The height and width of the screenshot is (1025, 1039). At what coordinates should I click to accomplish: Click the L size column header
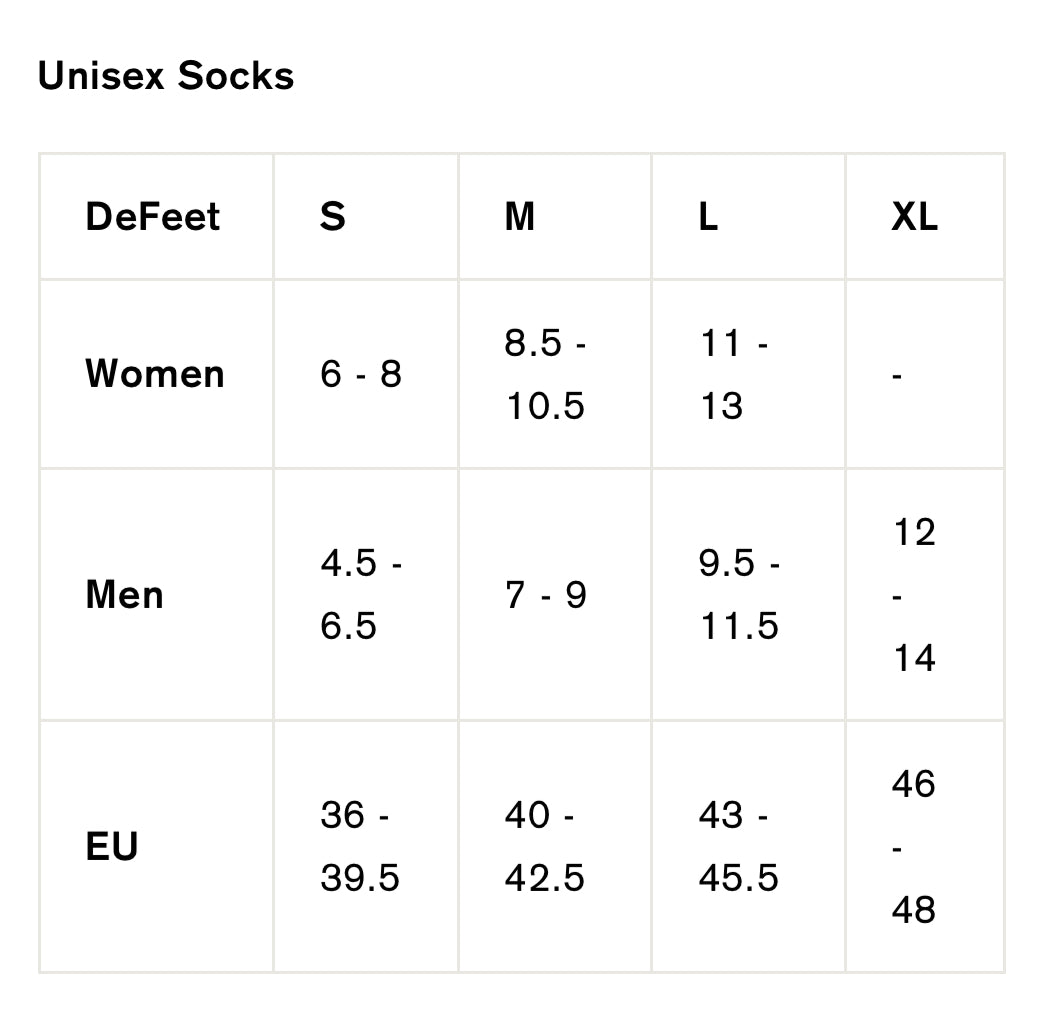(708, 216)
